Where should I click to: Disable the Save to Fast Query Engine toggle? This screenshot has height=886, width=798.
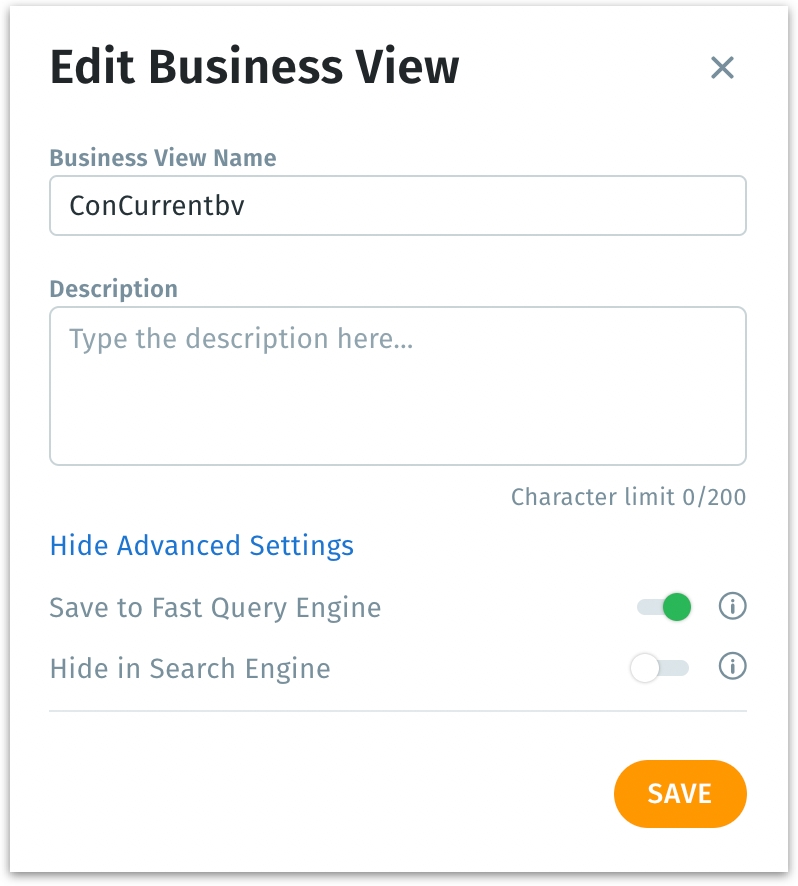coord(664,607)
